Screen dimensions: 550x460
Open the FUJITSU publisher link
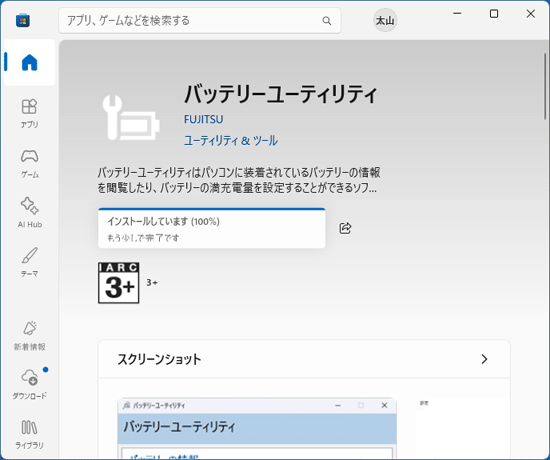[203, 119]
